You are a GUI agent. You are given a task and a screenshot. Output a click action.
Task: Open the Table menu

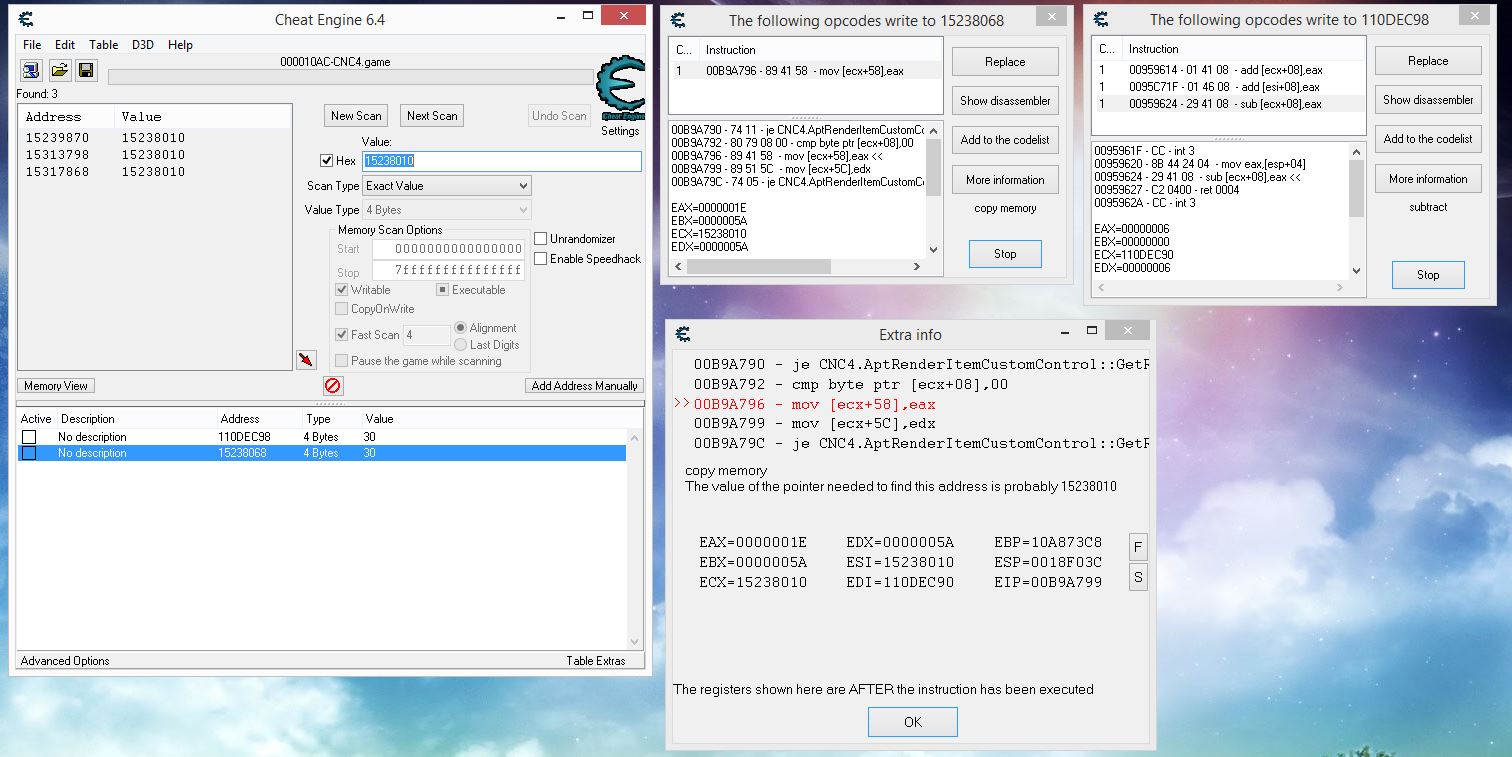[103, 45]
